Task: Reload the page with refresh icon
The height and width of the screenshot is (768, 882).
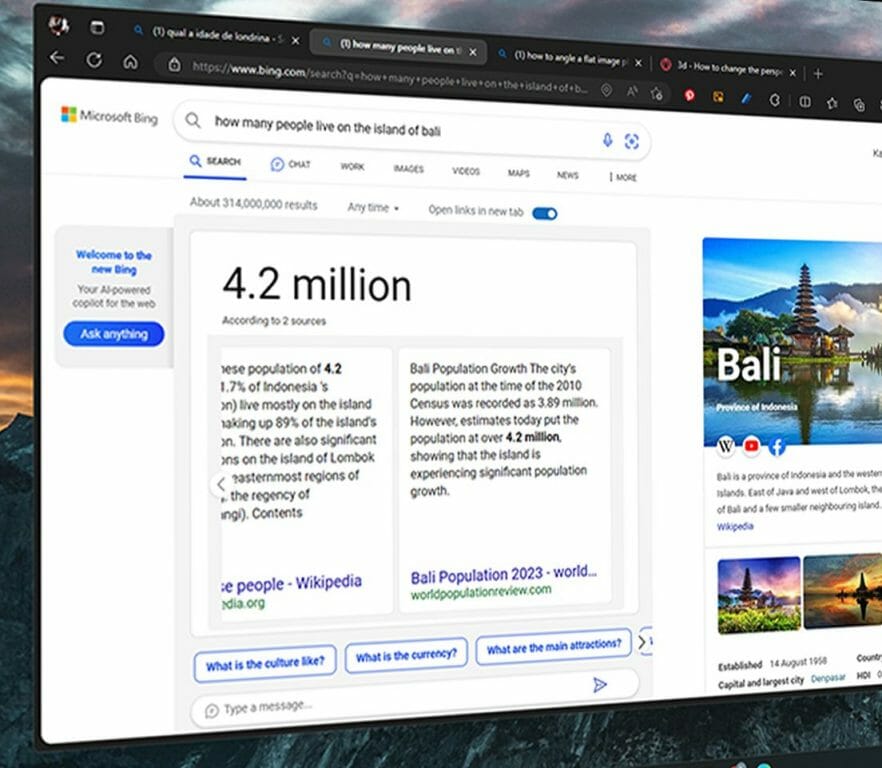Action: (94, 59)
